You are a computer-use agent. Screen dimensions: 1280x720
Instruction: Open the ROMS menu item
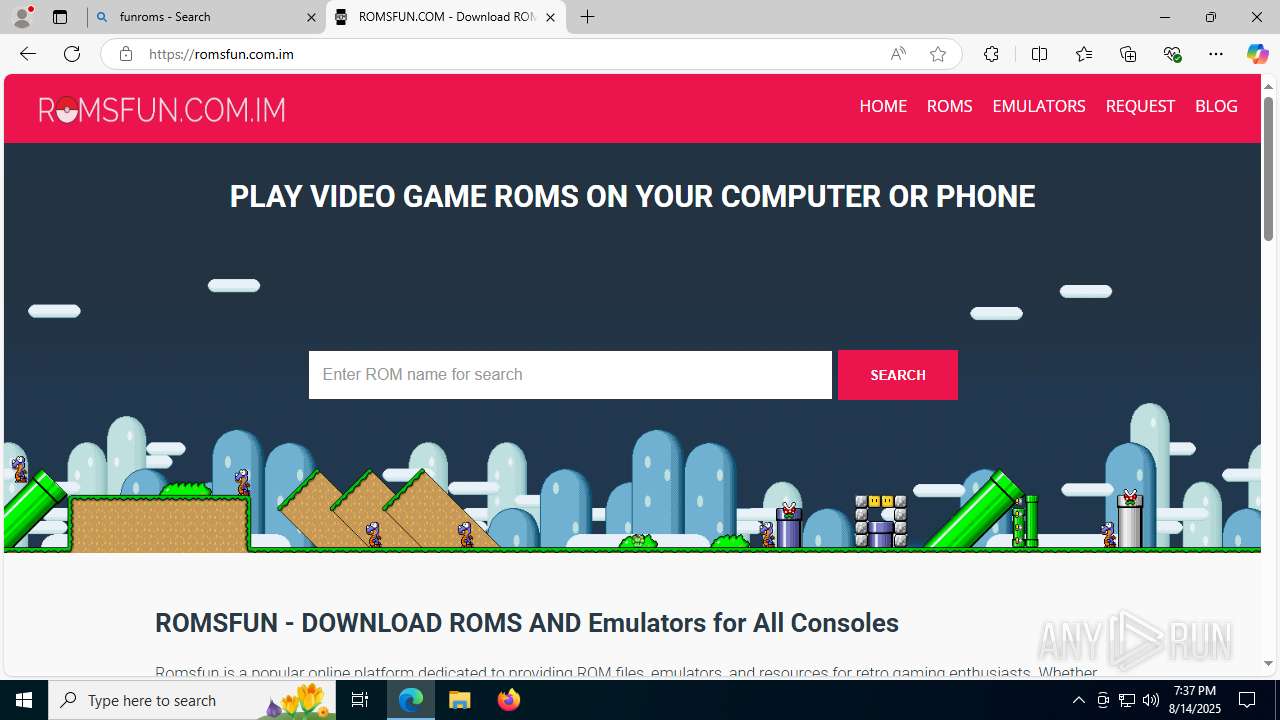point(949,106)
